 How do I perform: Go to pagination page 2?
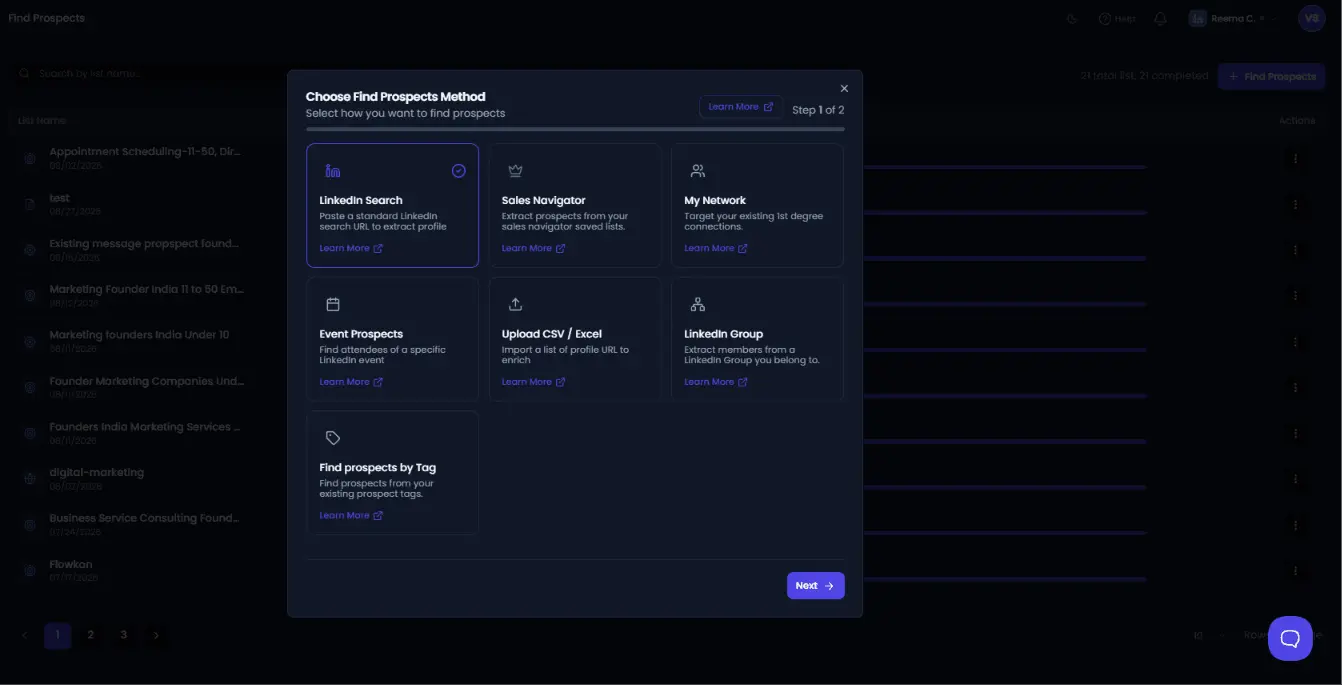tap(90, 635)
